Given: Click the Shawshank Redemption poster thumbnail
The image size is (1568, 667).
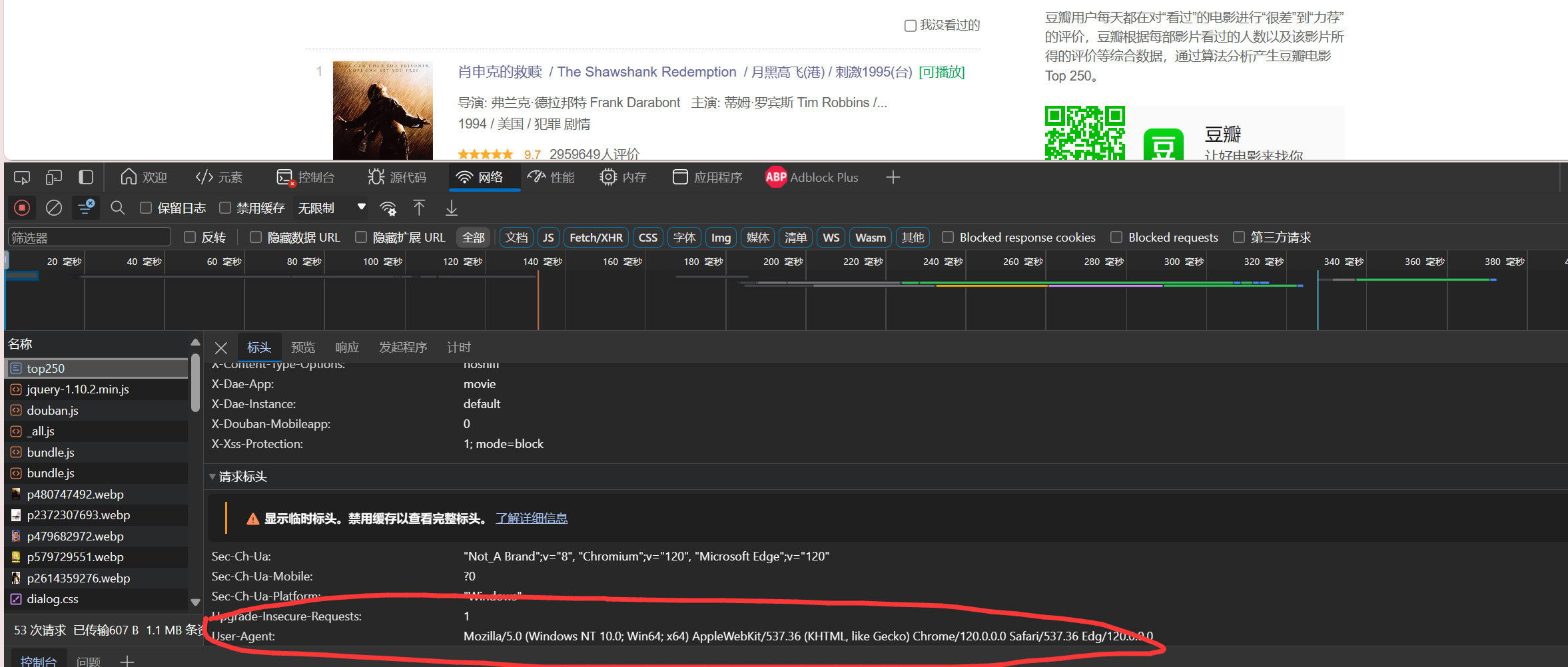Looking at the screenshot, I should tap(383, 111).
